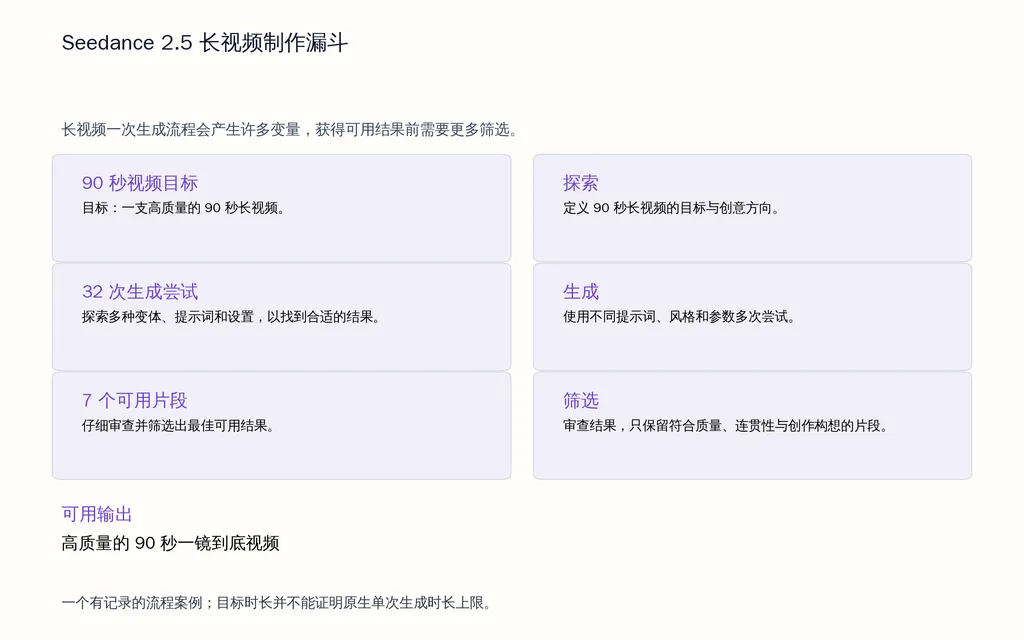Click the text starting "审查结果，只保留符合质量"
Screen dimensions: 1024x640
tap(725, 426)
